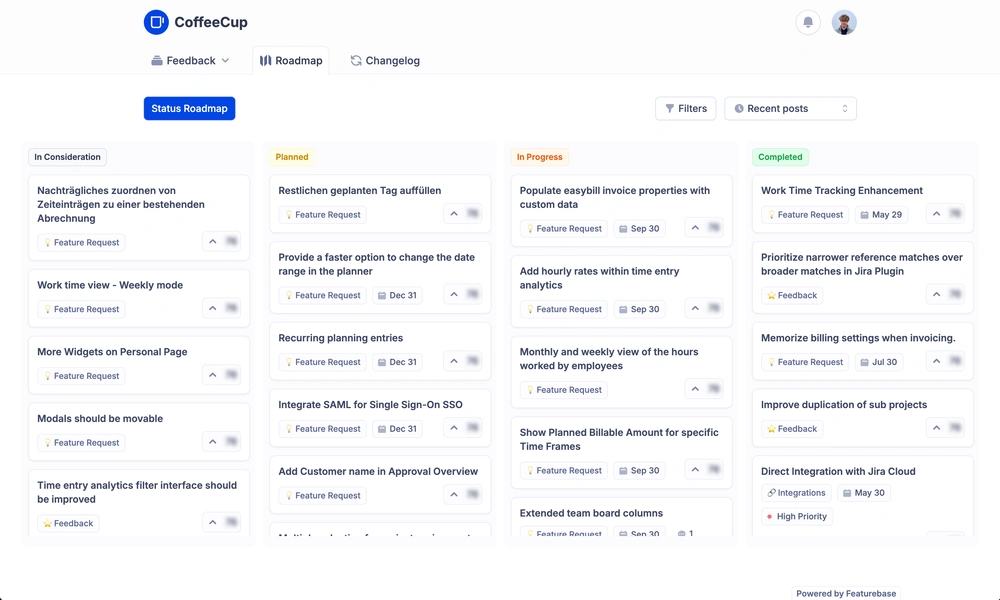
Task: Click Integrations tag on Jira Cloud card
Action: [x=796, y=493]
